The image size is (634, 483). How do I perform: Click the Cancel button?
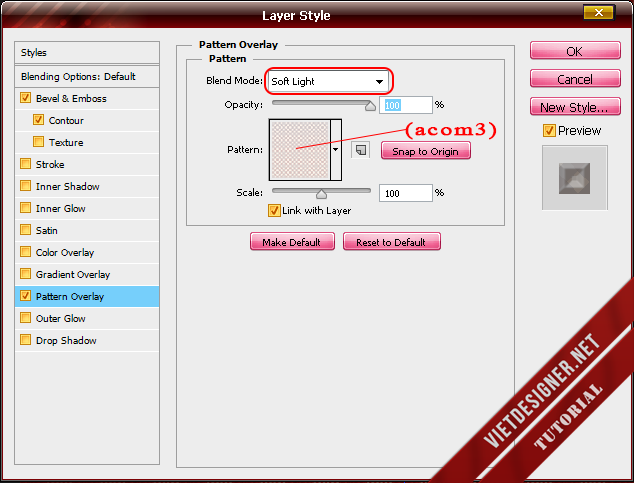[x=575, y=79]
